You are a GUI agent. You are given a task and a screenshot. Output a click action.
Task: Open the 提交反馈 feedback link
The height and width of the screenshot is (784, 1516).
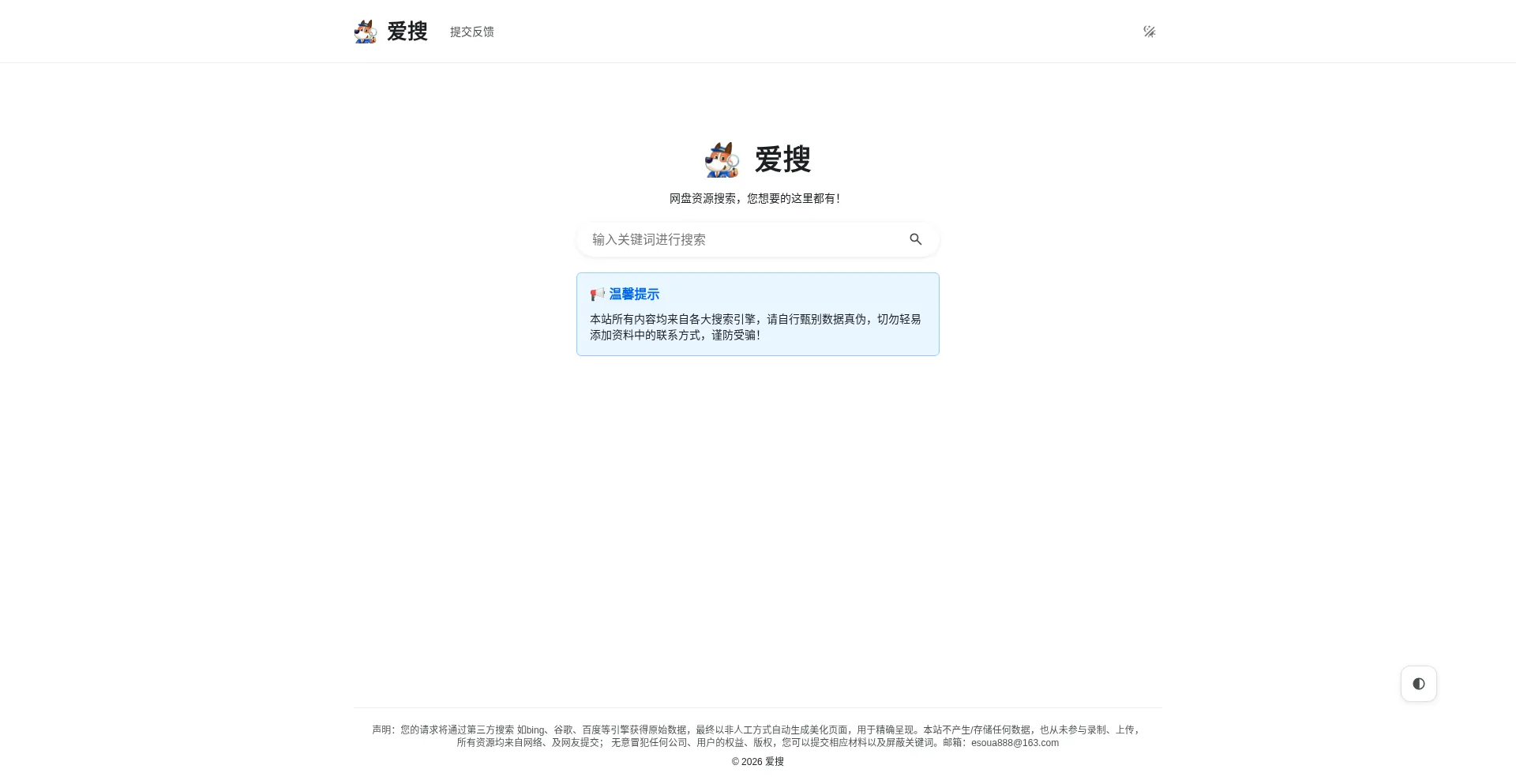[x=472, y=32]
